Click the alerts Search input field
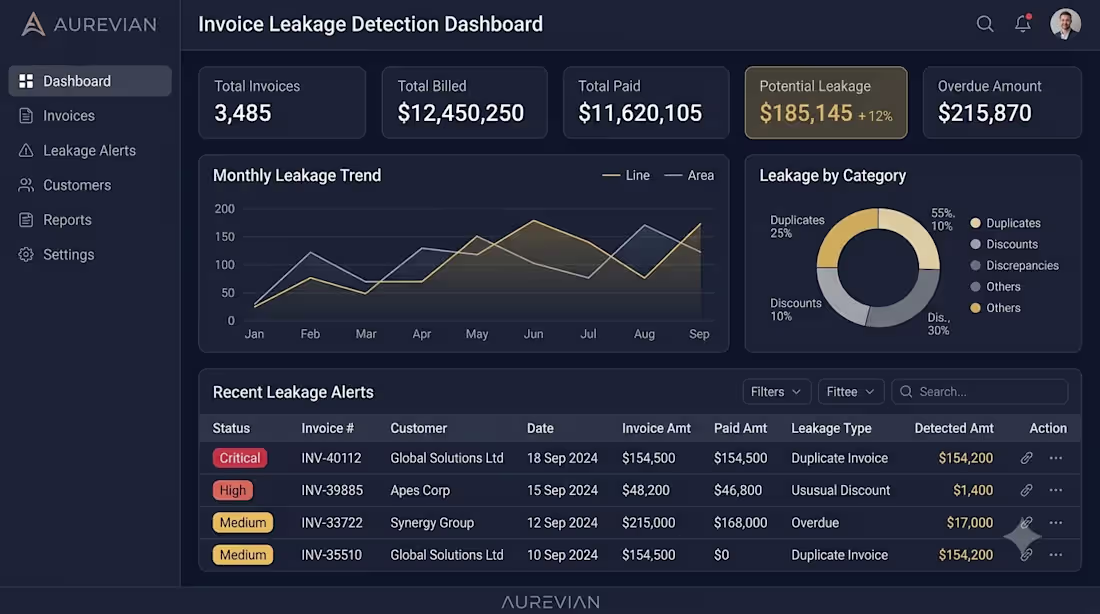Image resolution: width=1100 pixels, height=614 pixels. (x=979, y=392)
